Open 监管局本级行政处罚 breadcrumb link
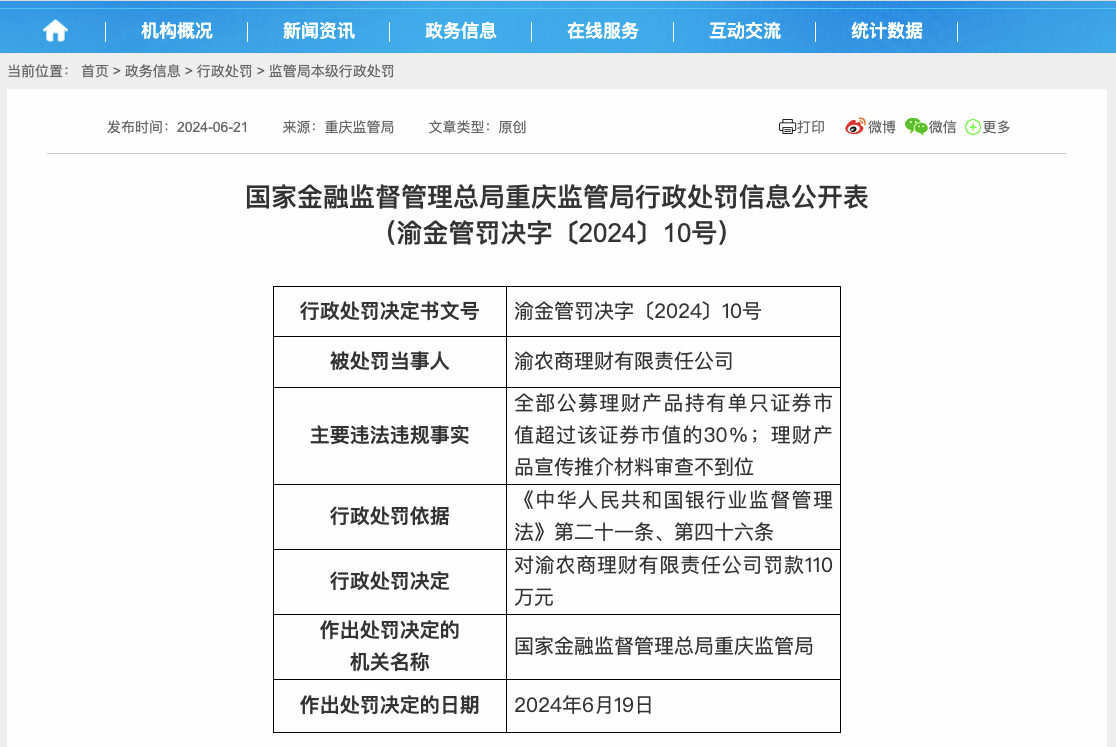 click(x=331, y=71)
